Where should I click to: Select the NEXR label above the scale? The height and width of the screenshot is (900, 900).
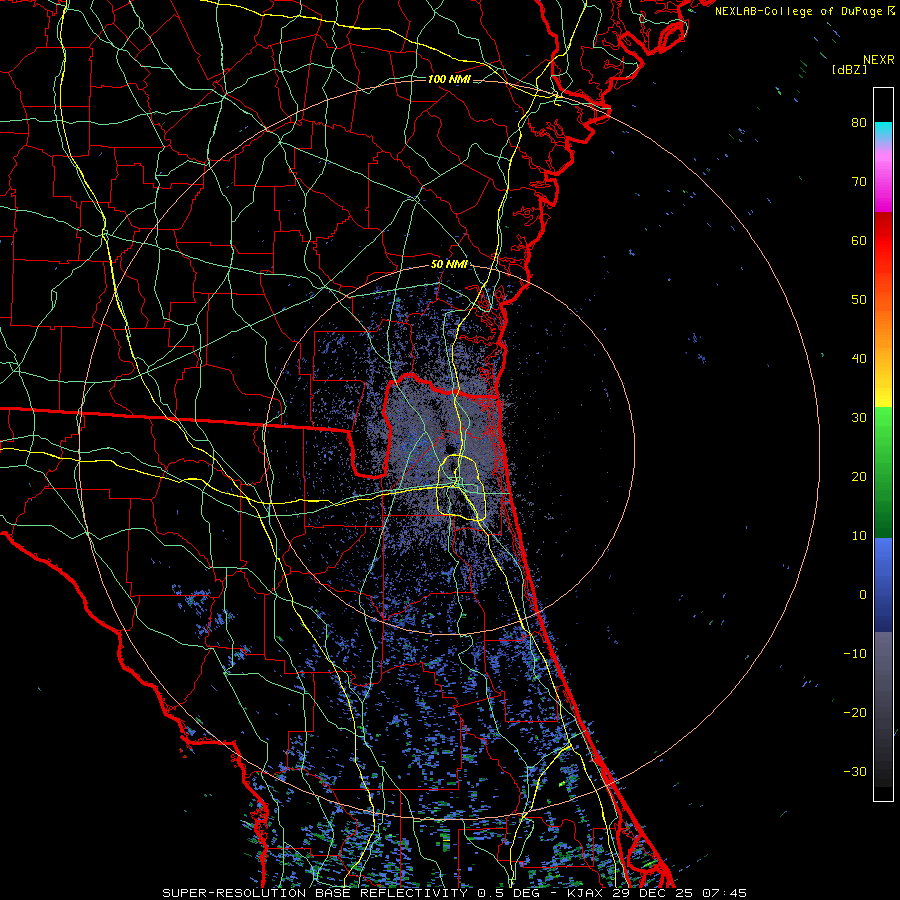pos(878,60)
